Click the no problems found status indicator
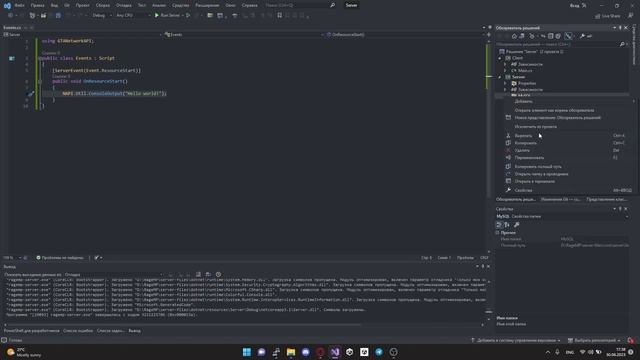Screen dimensions: 640x360 point(60,258)
